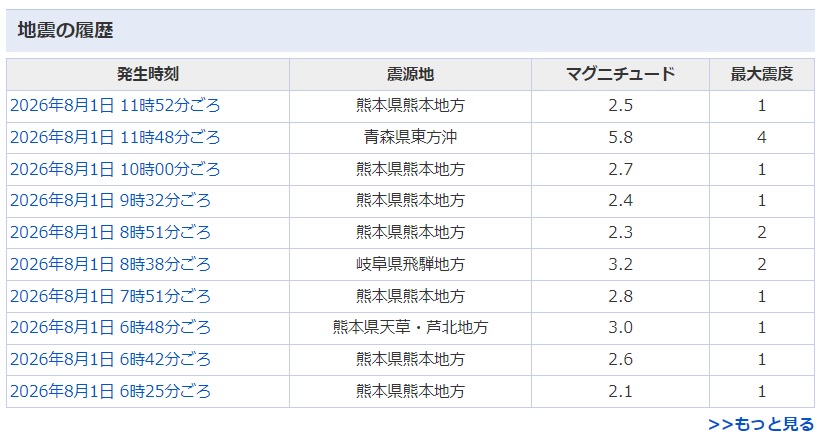Select the 震源地 column header
825x448 pixels.
(410, 74)
